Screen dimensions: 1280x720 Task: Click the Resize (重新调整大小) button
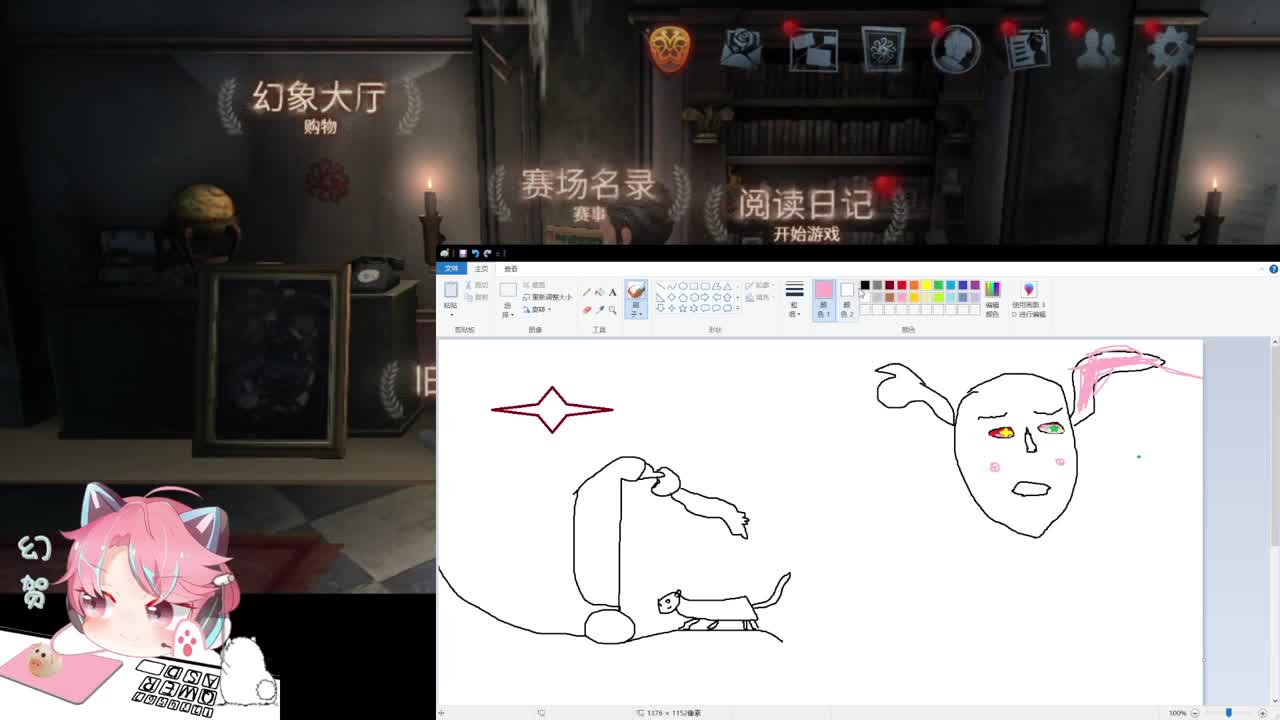547,297
